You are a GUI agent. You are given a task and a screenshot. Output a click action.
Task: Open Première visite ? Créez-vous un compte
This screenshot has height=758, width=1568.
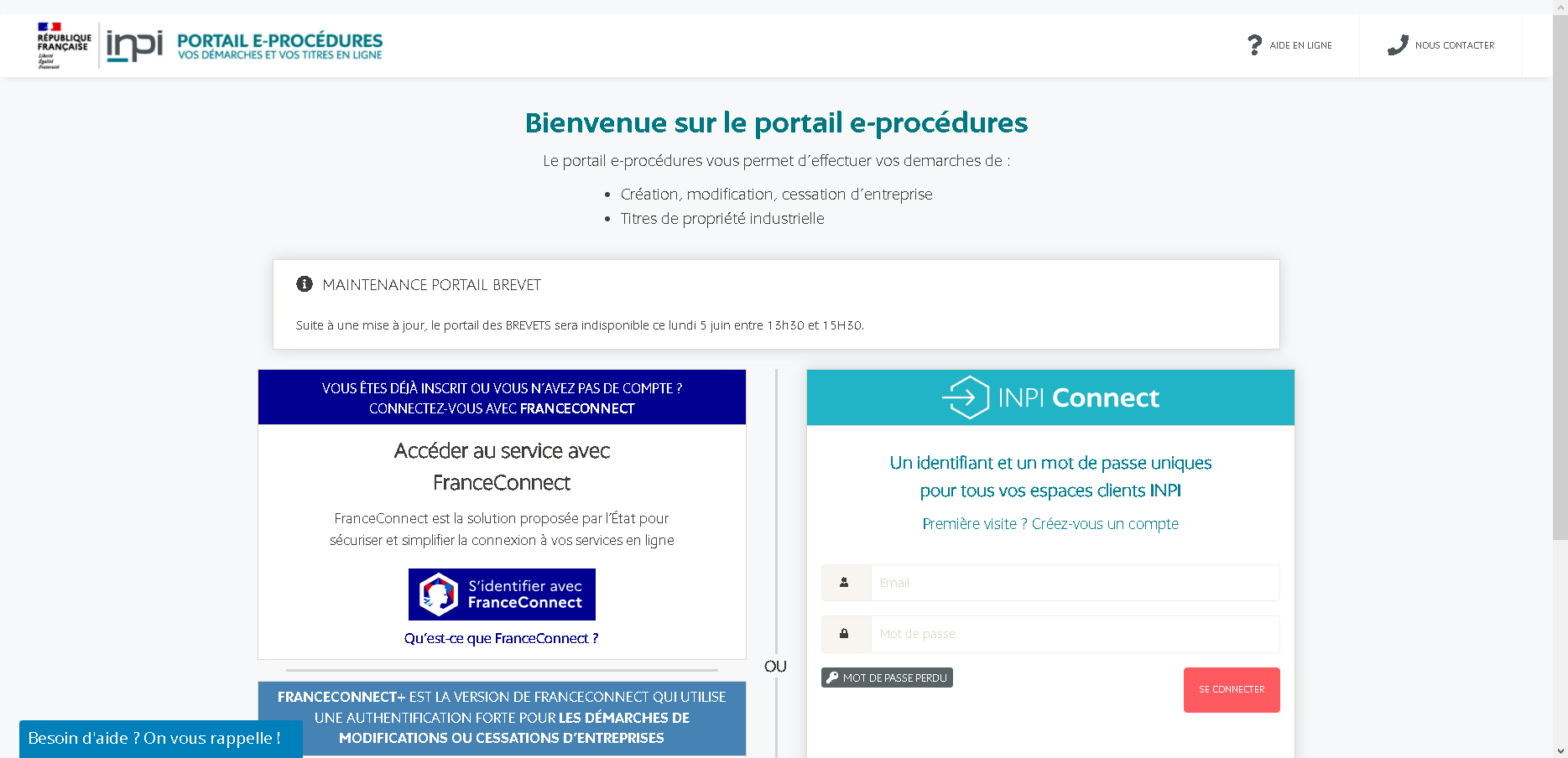coord(1050,524)
